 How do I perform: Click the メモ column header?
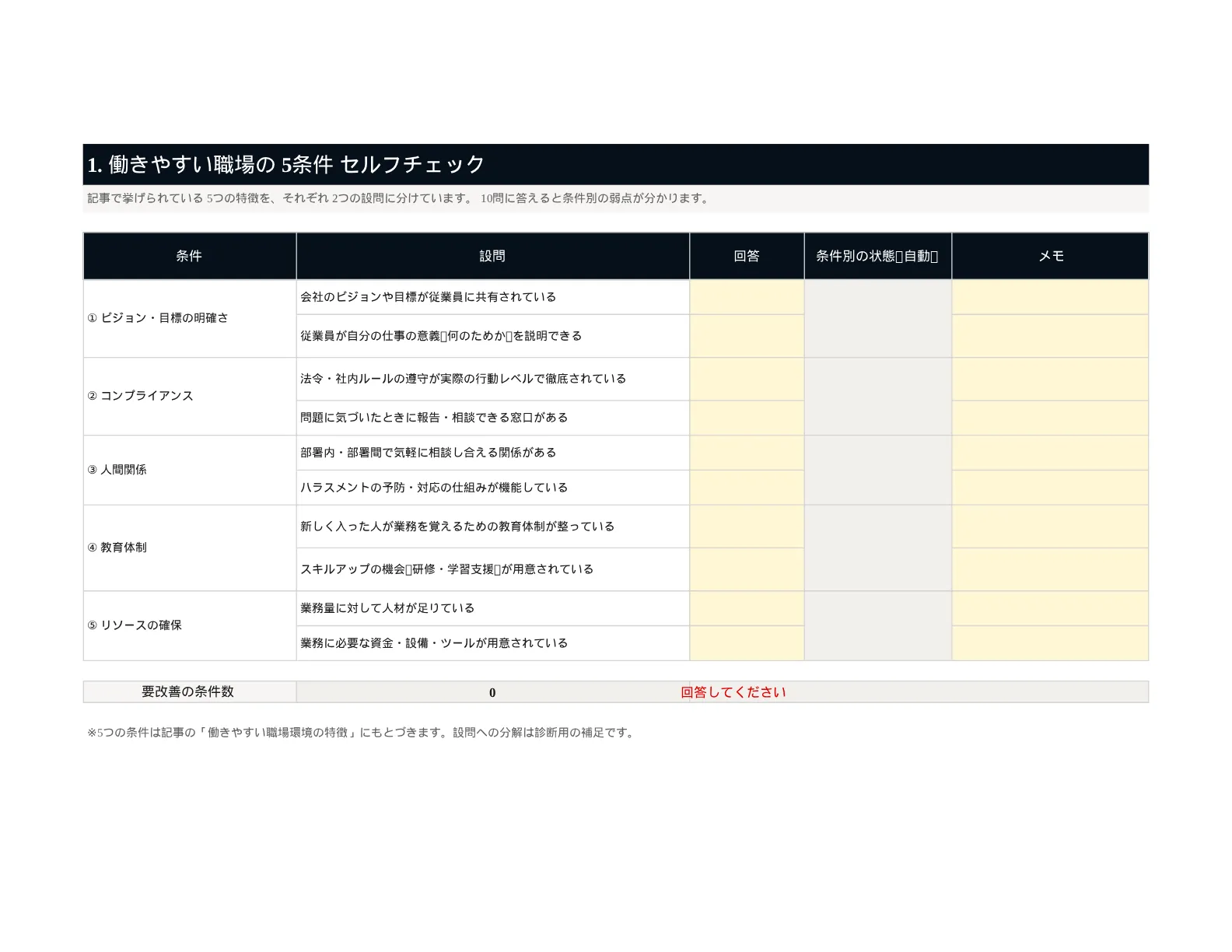click(x=1051, y=256)
